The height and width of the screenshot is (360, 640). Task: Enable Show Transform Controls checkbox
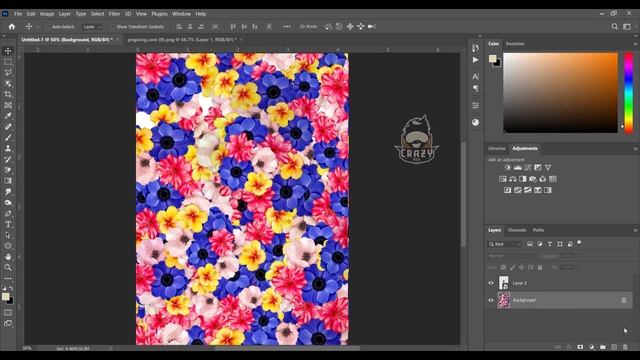pyautogui.click(x=113, y=27)
